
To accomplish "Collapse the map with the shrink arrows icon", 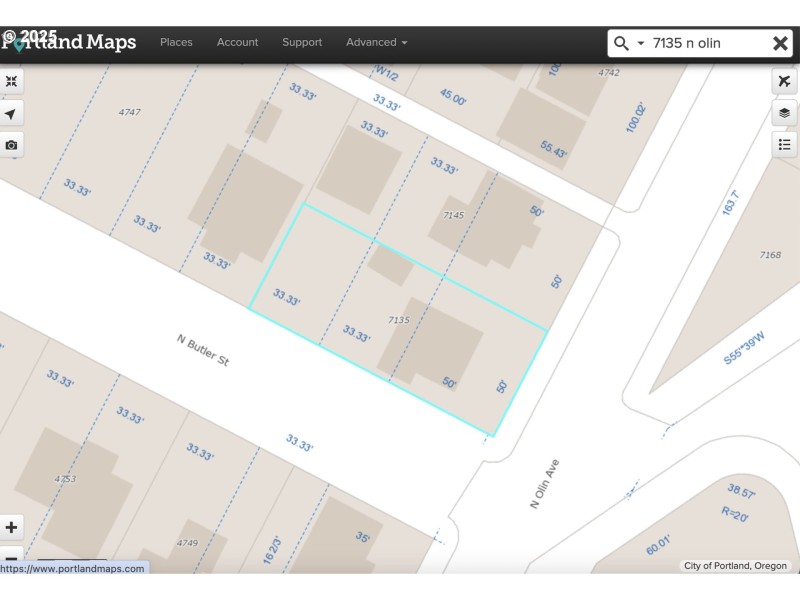I will tap(11, 82).
